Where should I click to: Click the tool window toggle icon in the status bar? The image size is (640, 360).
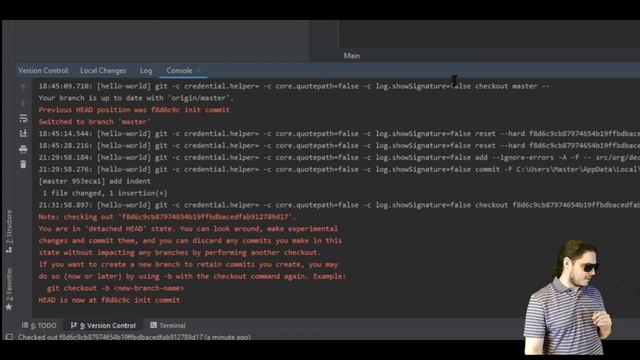9,337
